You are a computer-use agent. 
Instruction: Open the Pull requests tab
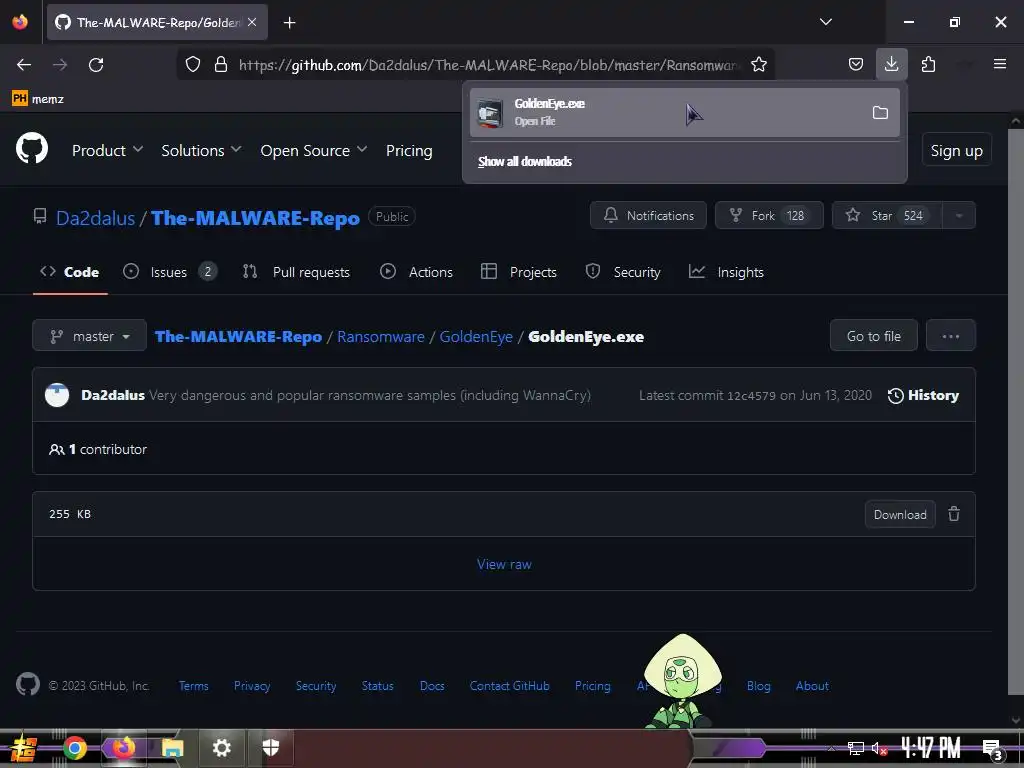tap(296, 272)
